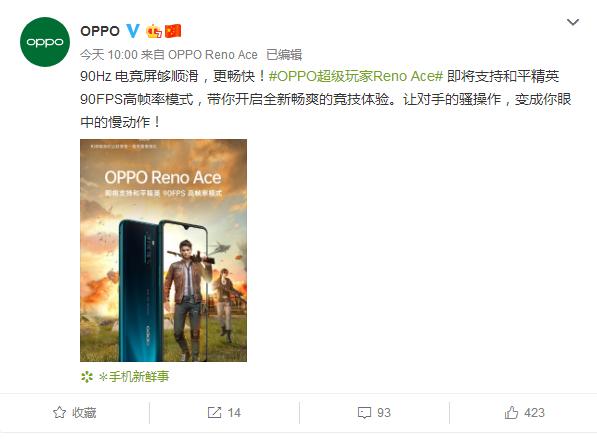Screen dimensions: 597x440
Task: Click the 今天 10:00 post timestamp
Action: (x=109, y=55)
